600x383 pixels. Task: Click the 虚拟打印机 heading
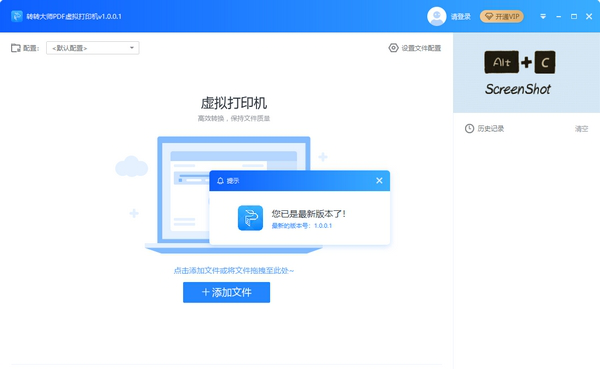pyautogui.click(x=234, y=103)
